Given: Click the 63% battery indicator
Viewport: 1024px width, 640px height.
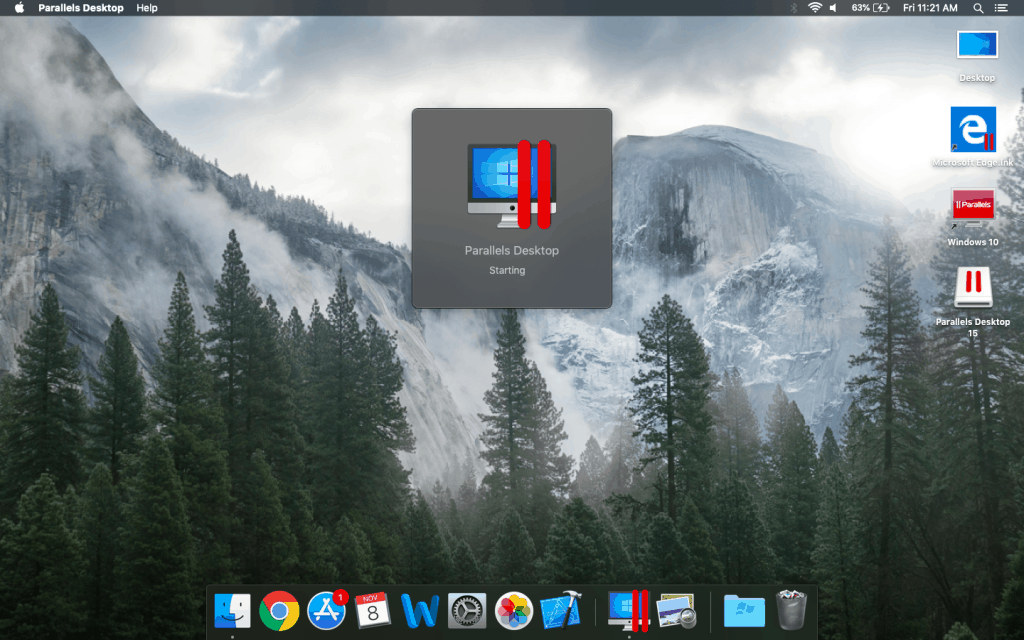Looking at the screenshot, I should pos(871,8).
